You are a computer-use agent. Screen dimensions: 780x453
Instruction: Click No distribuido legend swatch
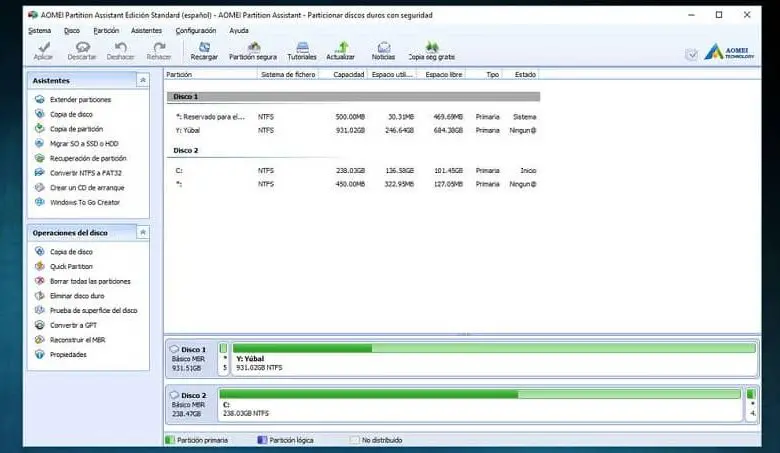(354, 440)
